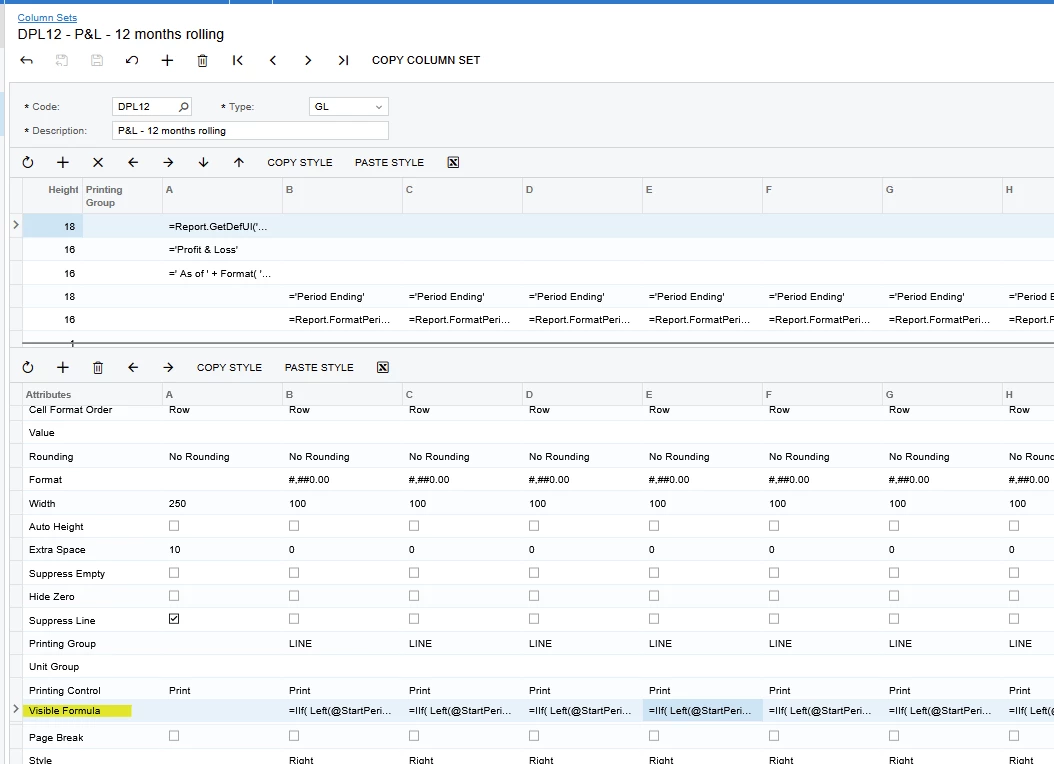Open the Code lookup magnifier
The image size is (1054, 764).
click(184, 107)
